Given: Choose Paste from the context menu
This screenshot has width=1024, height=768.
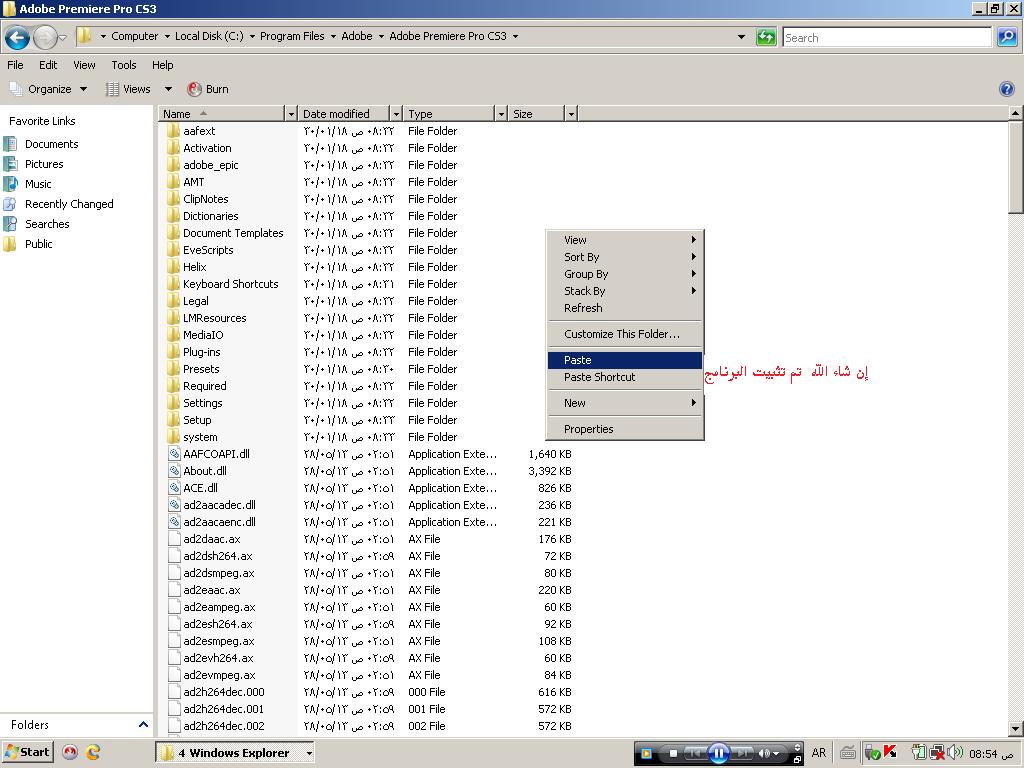Looking at the screenshot, I should pyautogui.click(x=625, y=360).
